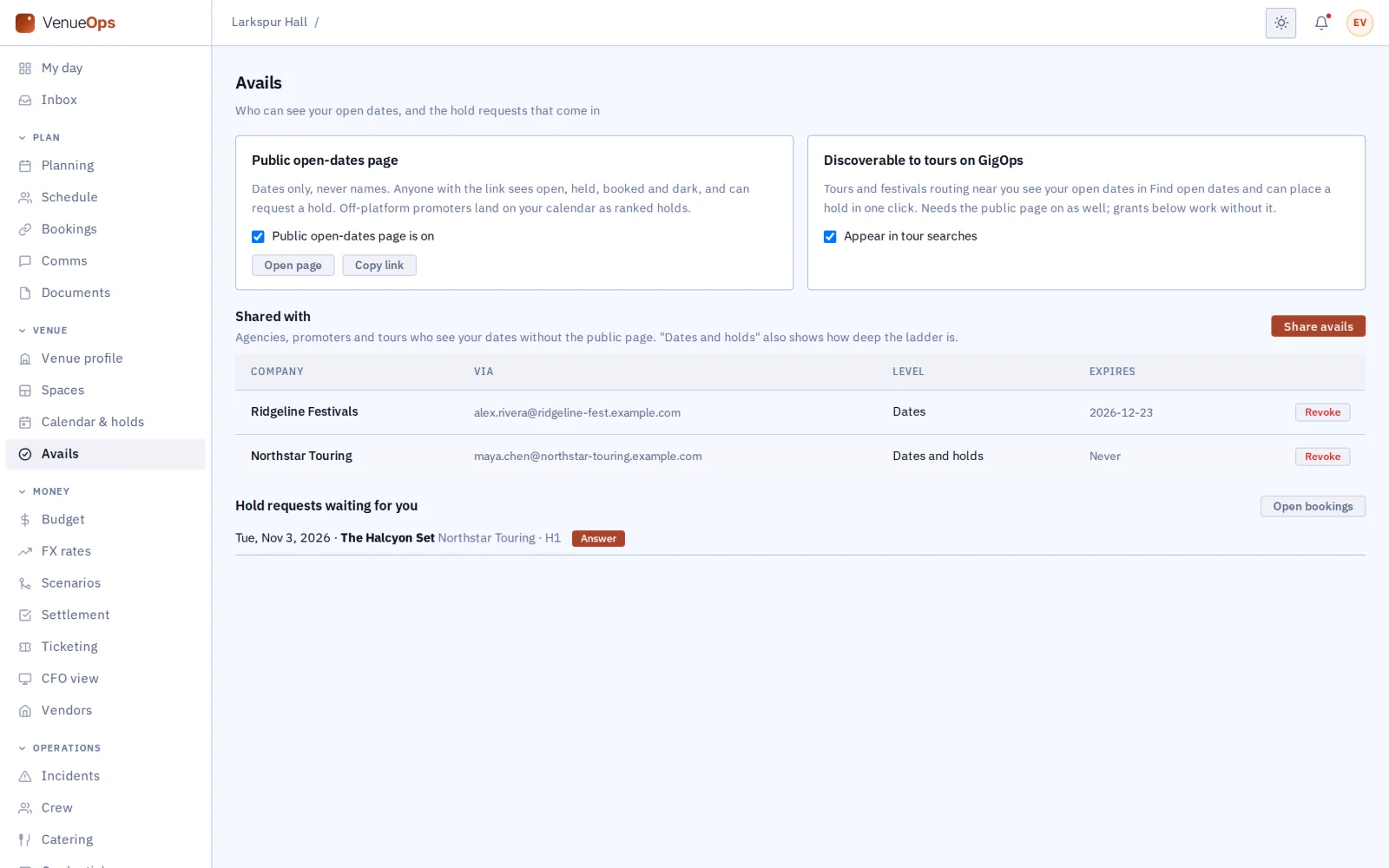Collapse the PLAN sidebar section
Viewport: 1389px width, 868px height.
[39, 137]
